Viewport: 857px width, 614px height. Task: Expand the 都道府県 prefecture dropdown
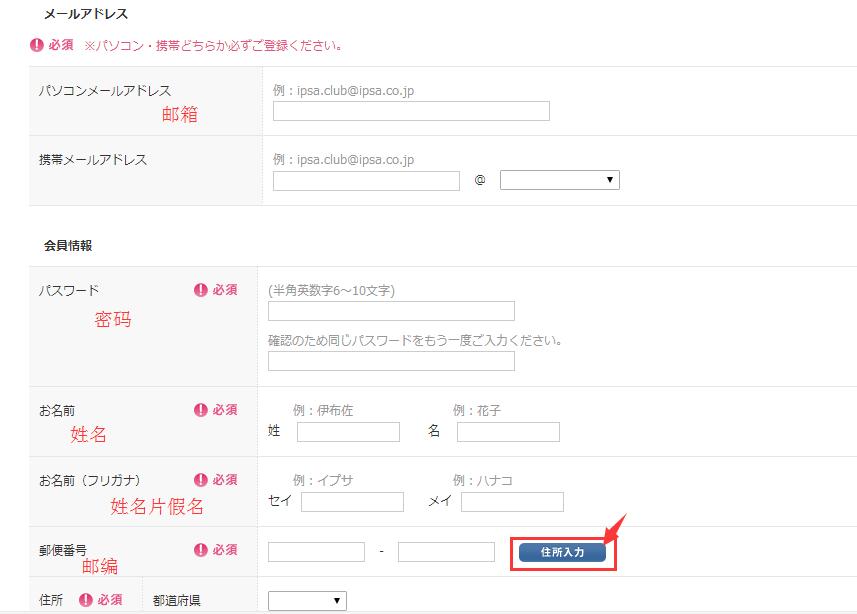307,601
